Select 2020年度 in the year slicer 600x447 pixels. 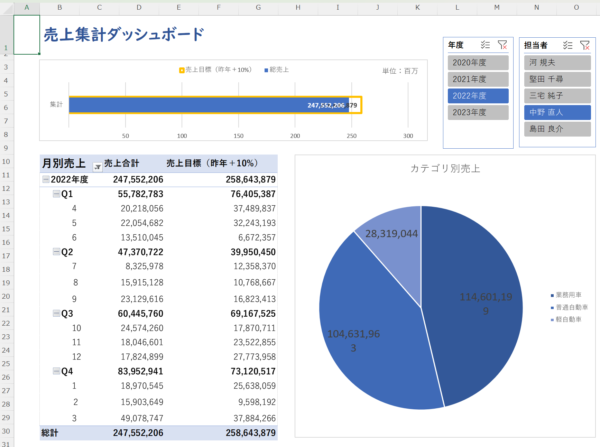(x=476, y=62)
